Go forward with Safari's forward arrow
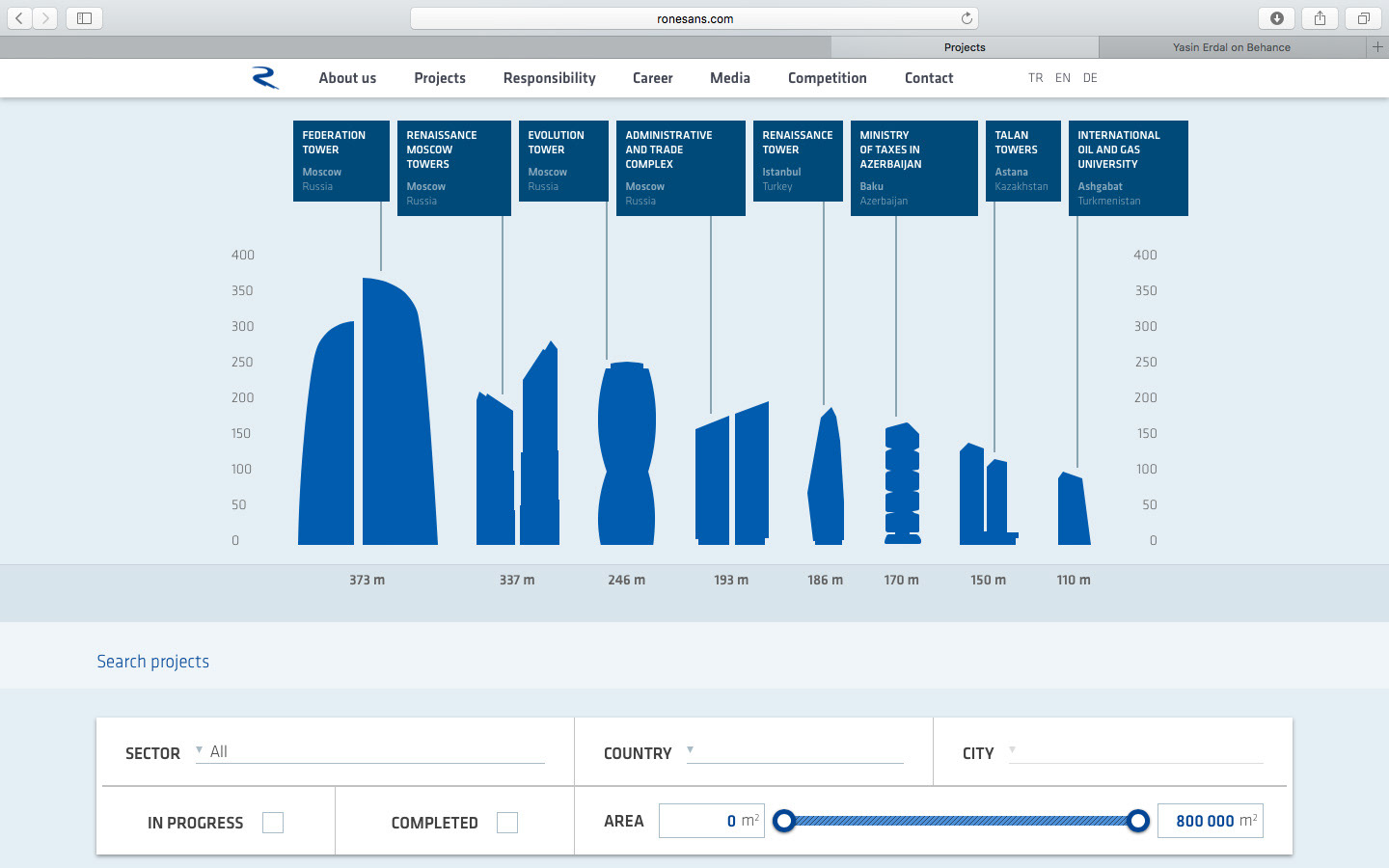The image size is (1389, 868). pyautogui.click(x=45, y=18)
